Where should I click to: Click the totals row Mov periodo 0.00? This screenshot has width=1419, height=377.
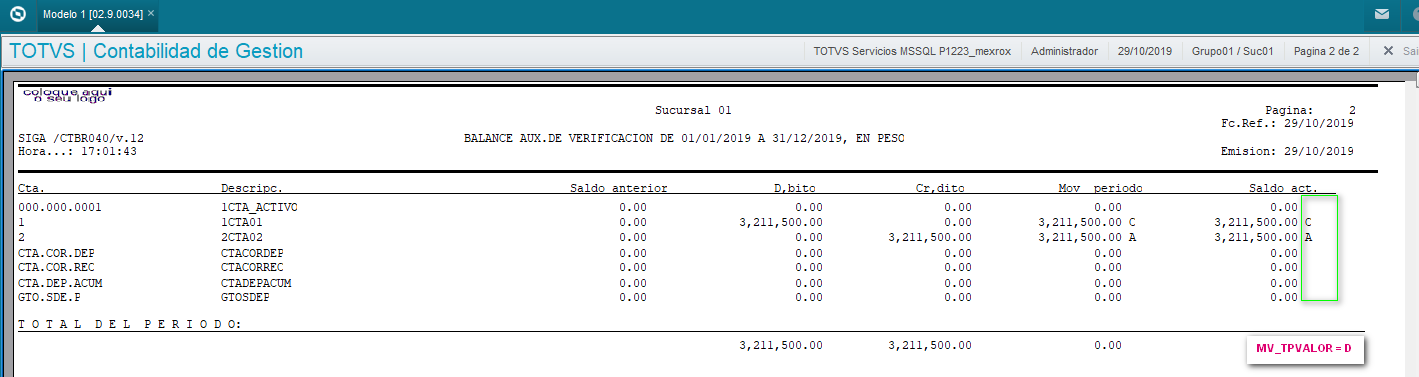point(1107,345)
